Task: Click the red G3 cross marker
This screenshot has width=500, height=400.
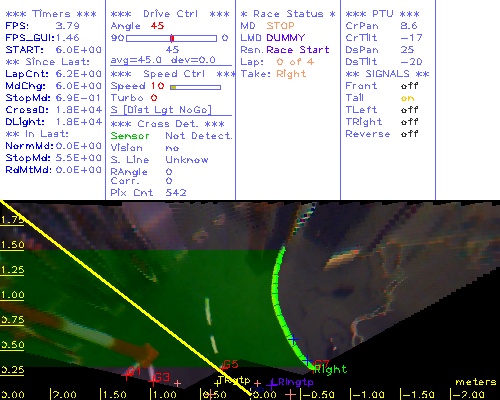Action: tap(153, 381)
